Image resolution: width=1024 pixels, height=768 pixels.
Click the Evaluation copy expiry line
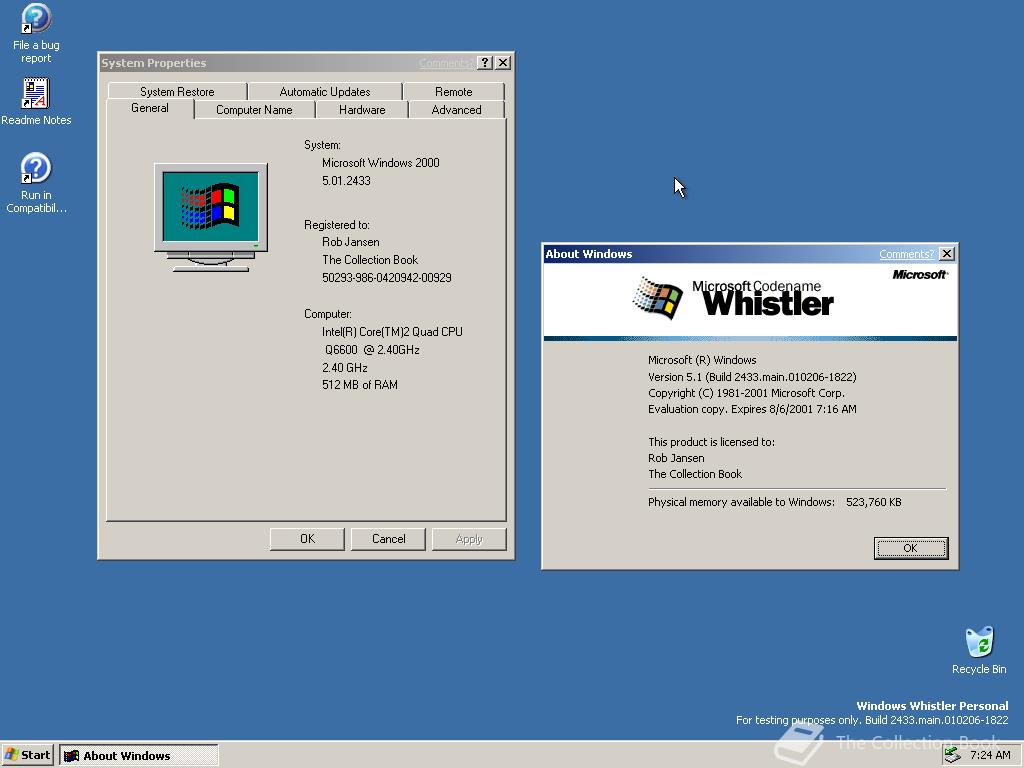pos(752,409)
